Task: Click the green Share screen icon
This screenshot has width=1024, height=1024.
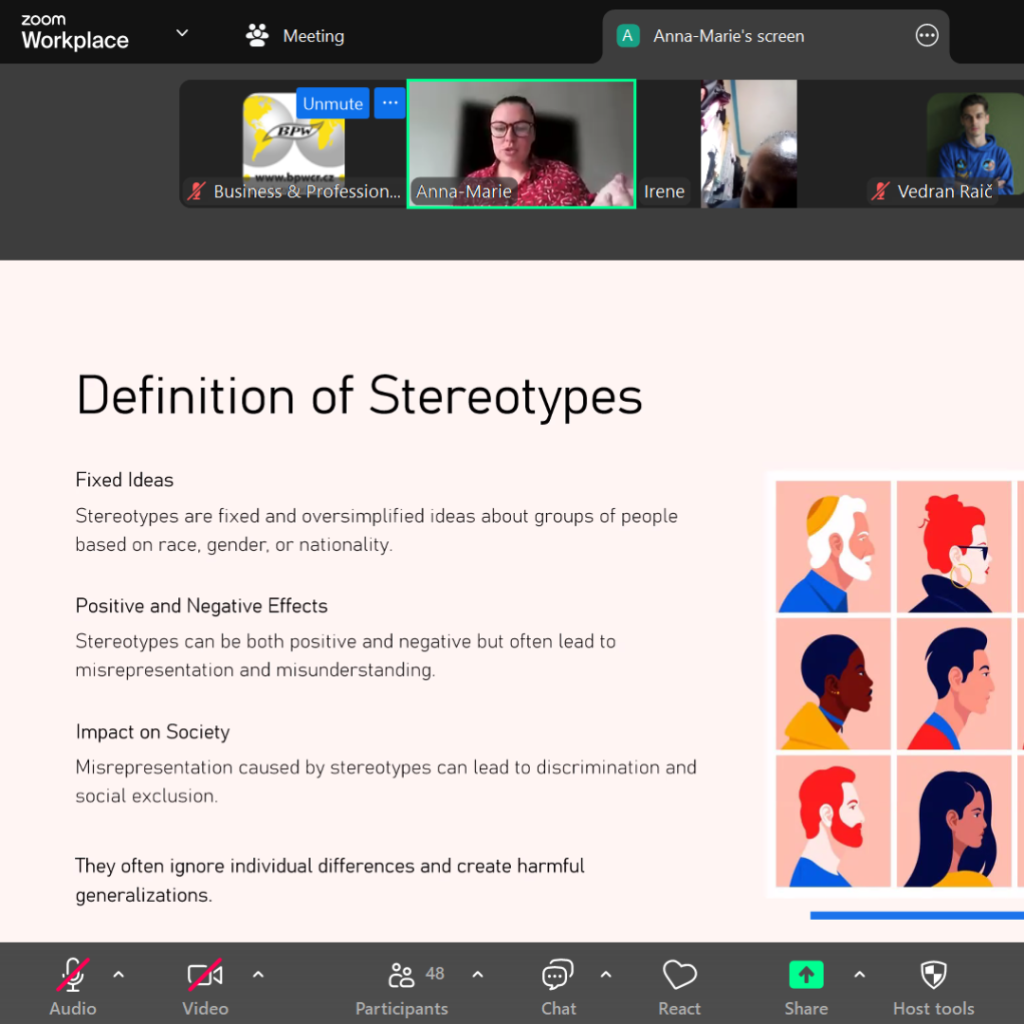Action: (x=805, y=975)
